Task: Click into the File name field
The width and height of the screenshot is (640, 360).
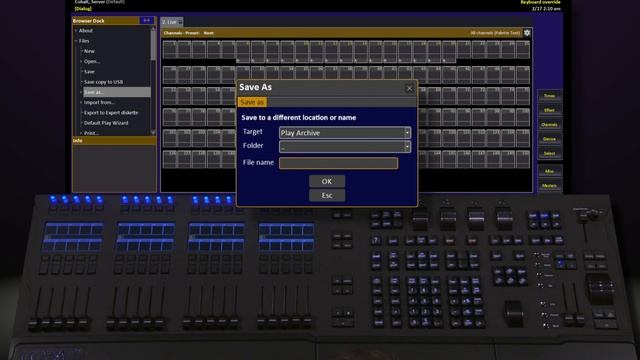Action: coord(338,163)
